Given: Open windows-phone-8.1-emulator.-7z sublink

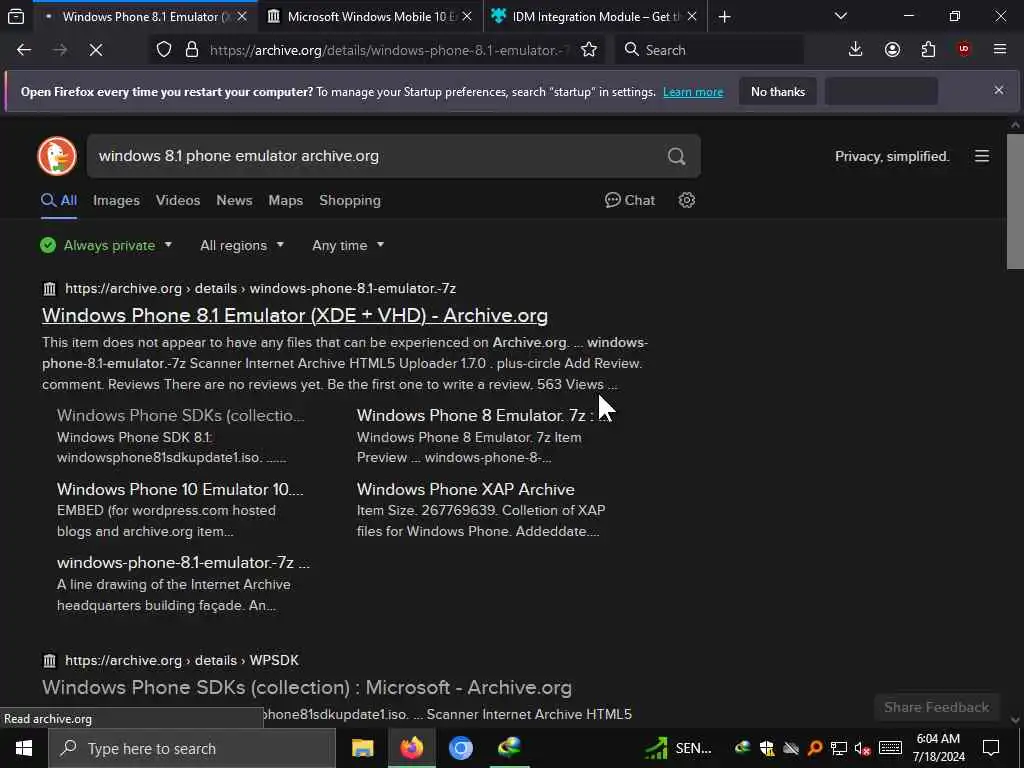Looking at the screenshot, I should click(183, 562).
